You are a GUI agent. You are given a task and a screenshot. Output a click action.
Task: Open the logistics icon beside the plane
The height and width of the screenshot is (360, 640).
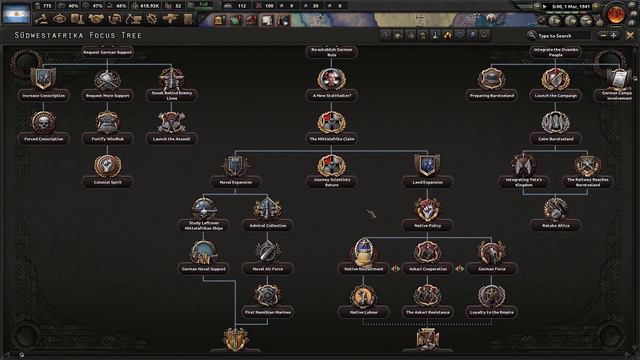click(188, 19)
